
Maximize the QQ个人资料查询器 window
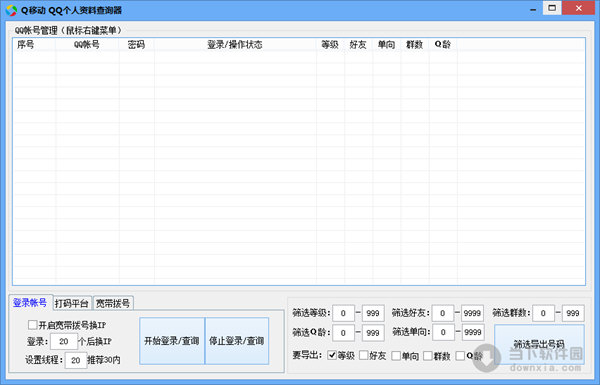(x=552, y=8)
